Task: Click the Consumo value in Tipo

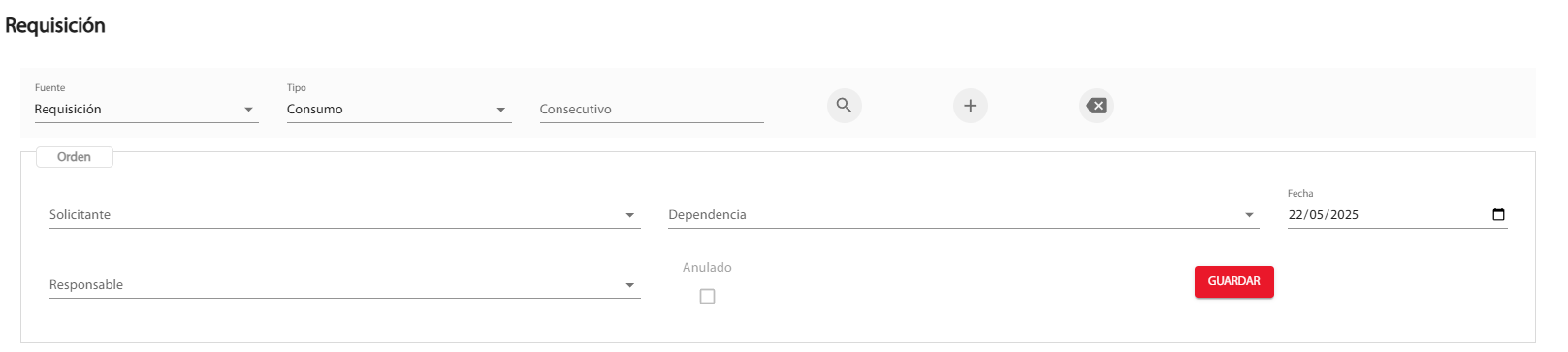Action: point(315,110)
